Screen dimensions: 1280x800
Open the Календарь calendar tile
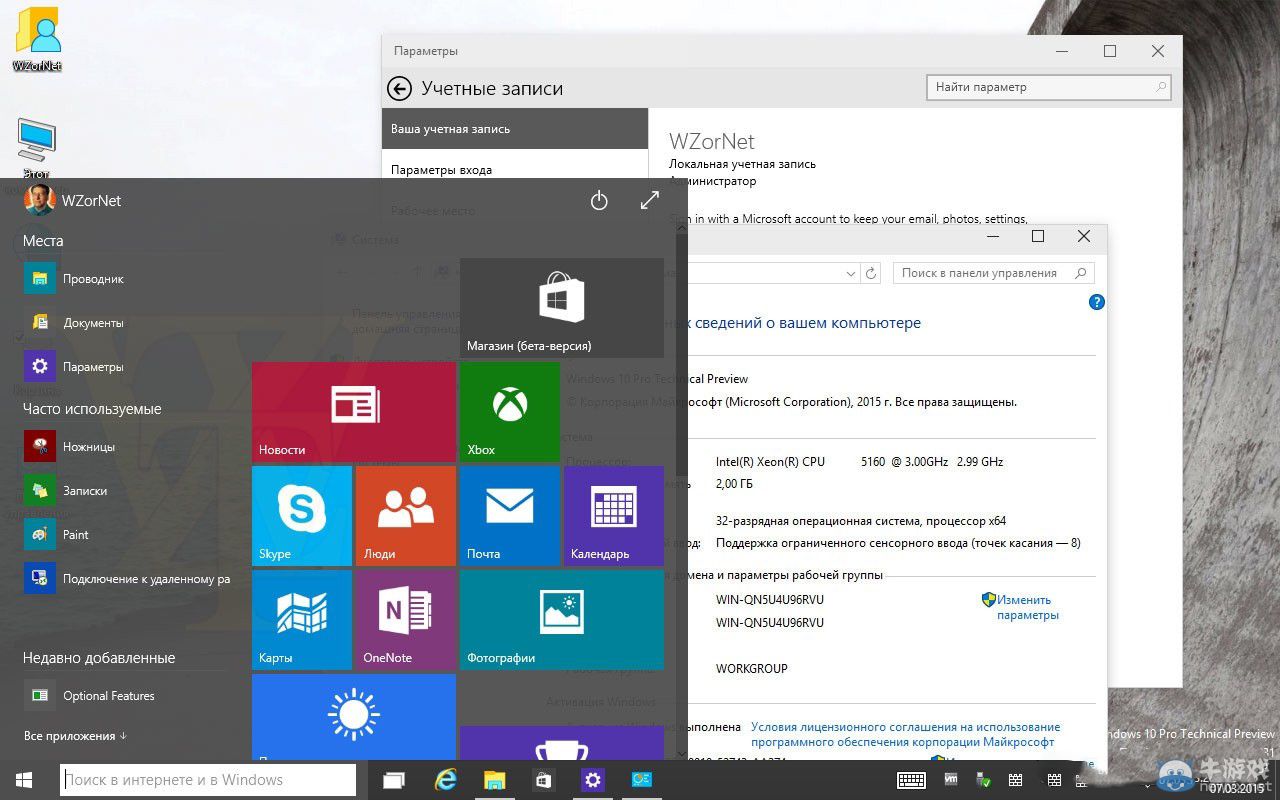(614, 516)
